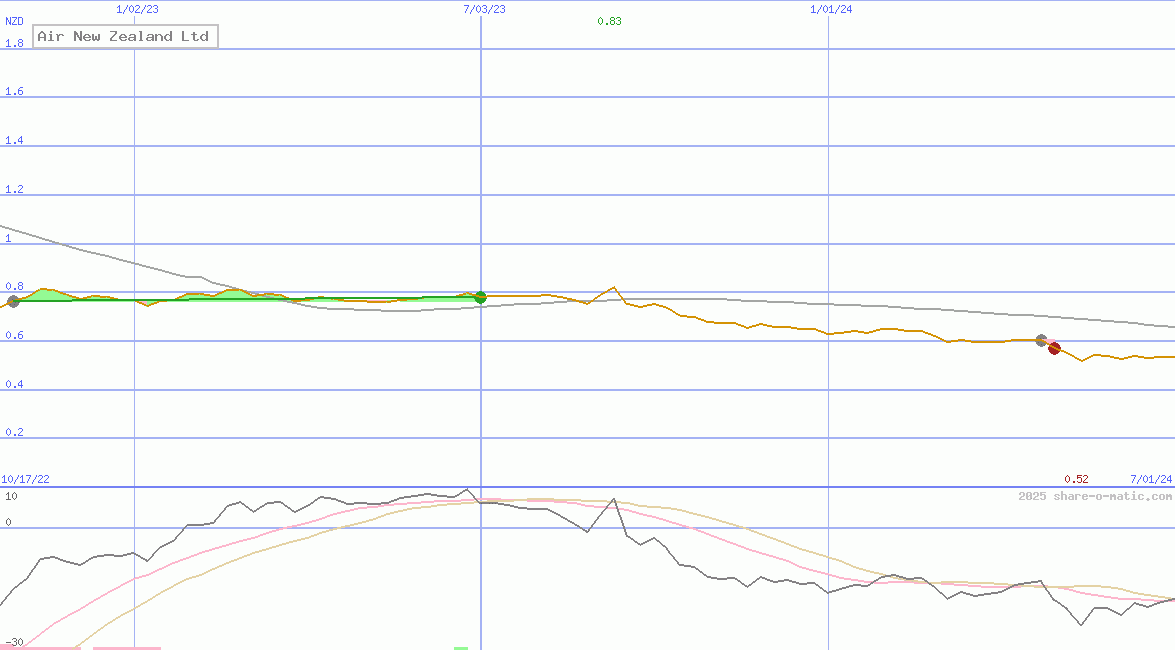The width and height of the screenshot is (1175, 650).
Task: Click the gray marker dot at chart start
Action: 13,301
